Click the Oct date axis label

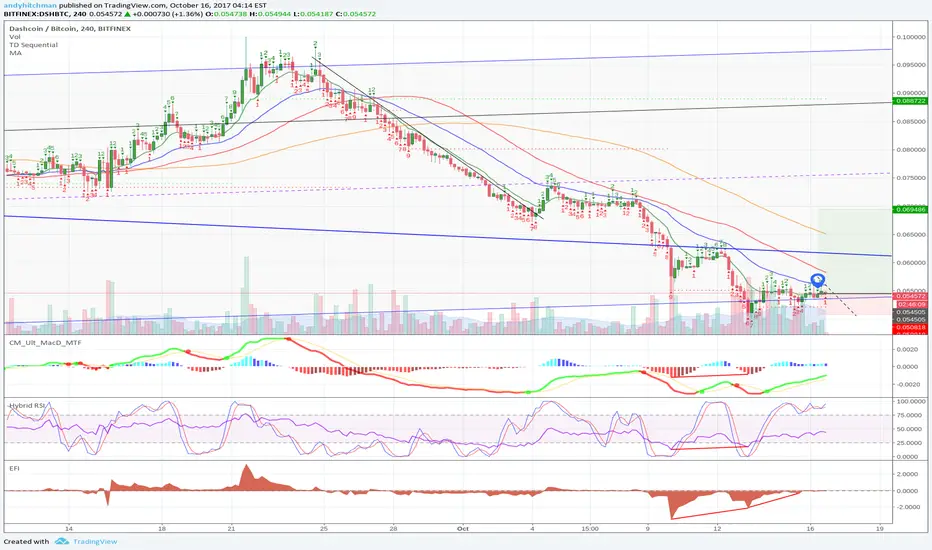(463, 529)
